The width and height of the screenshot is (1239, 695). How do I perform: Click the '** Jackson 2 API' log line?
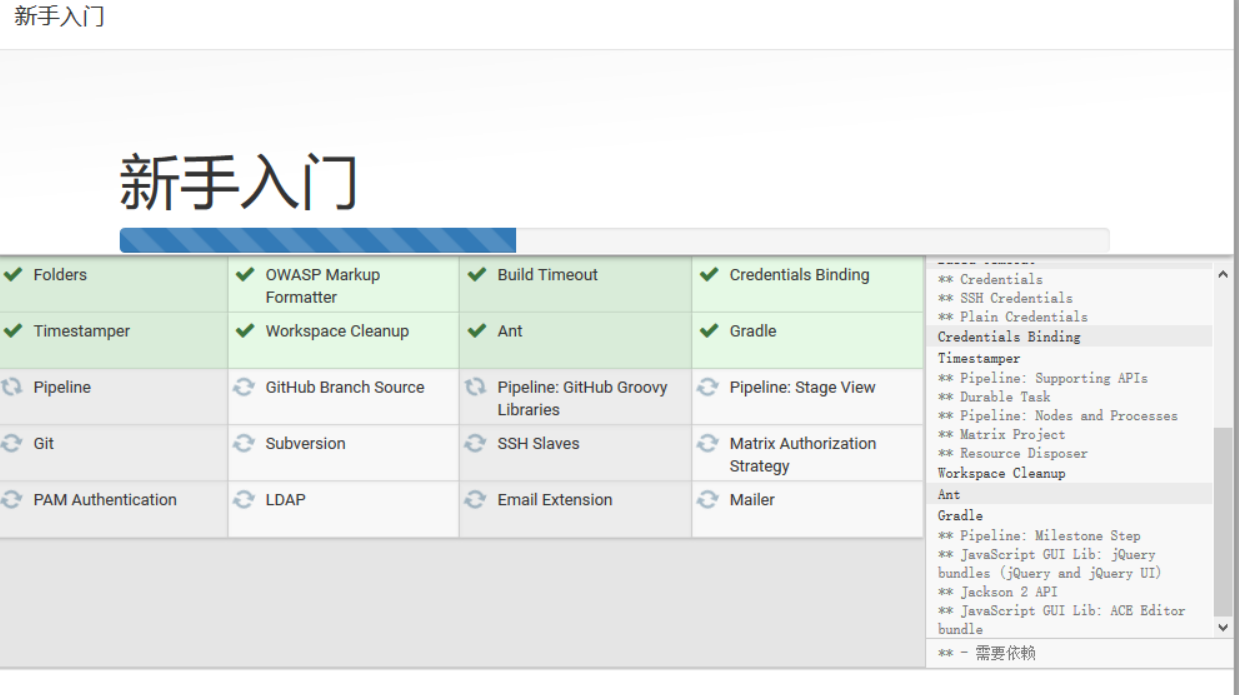click(x=997, y=592)
